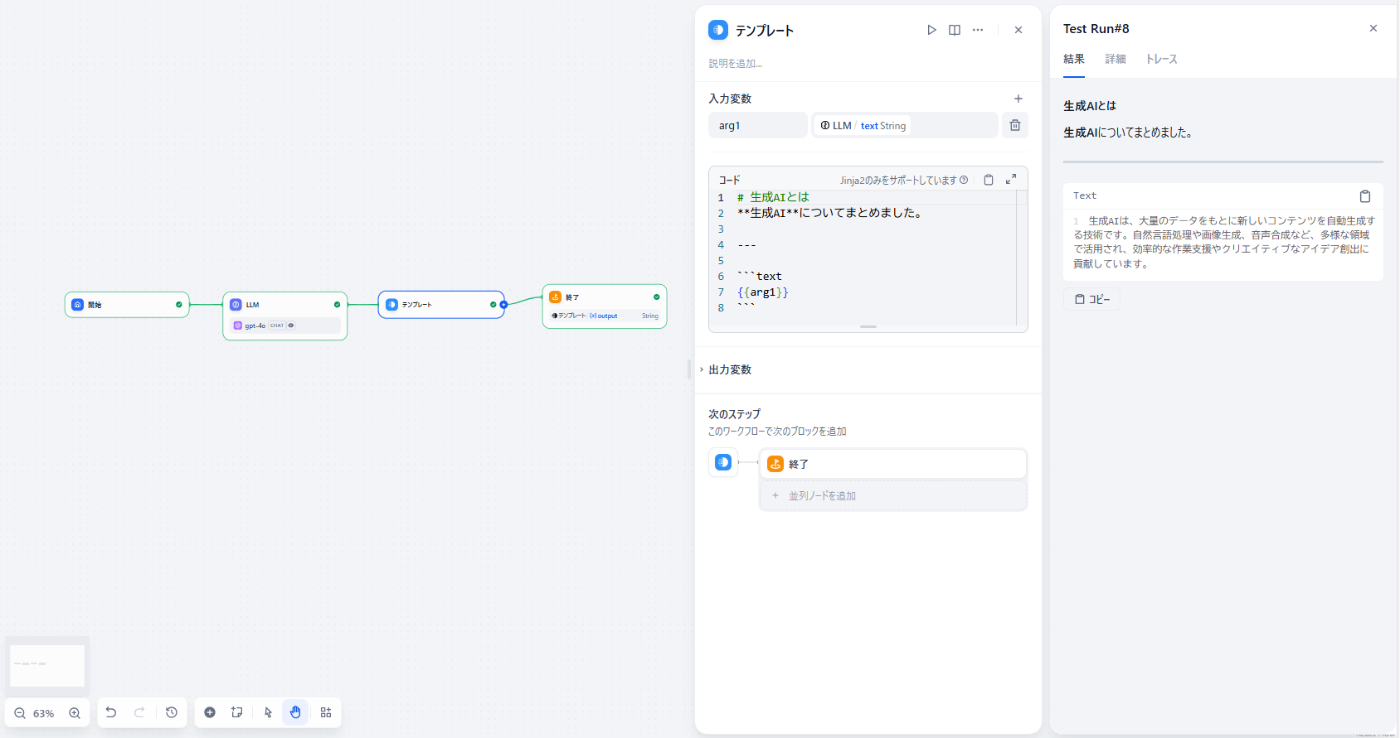This screenshot has width=1400, height=738.
Task: Add a parallel node 並列ノードを追加
Action: point(893,495)
